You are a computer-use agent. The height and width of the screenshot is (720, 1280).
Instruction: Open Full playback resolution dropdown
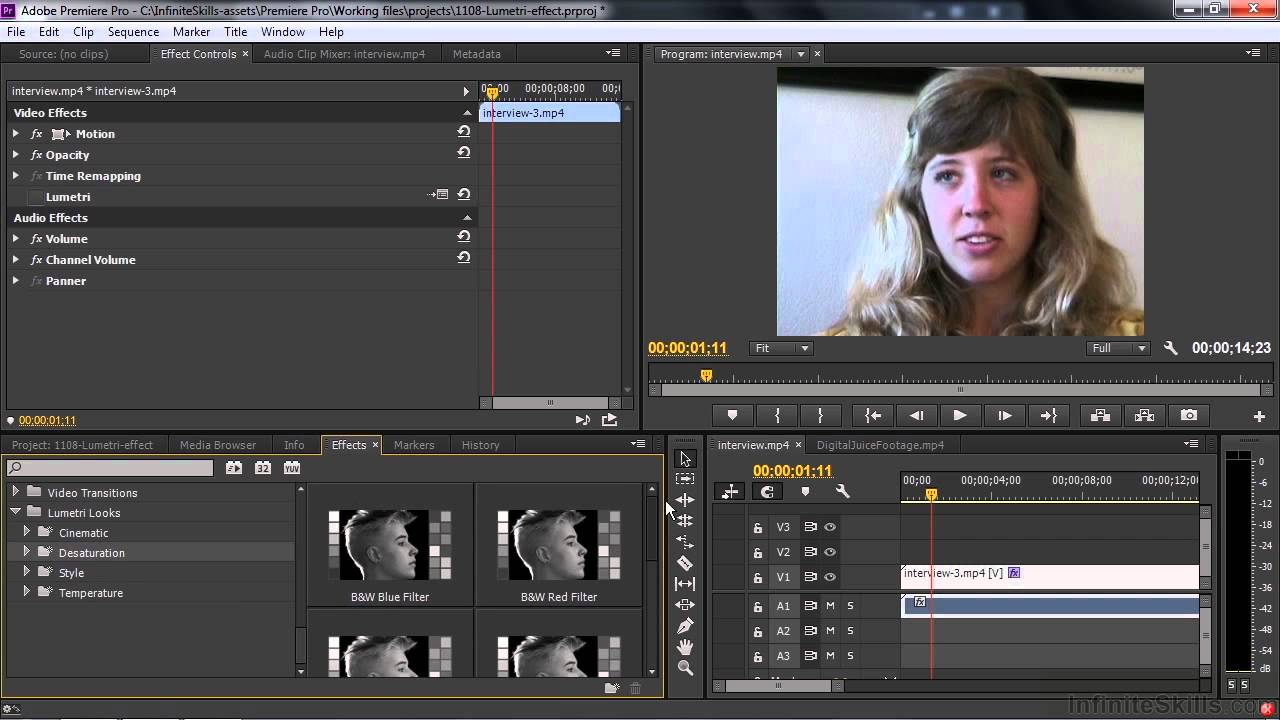pyautogui.click(x=1118, y=348)
